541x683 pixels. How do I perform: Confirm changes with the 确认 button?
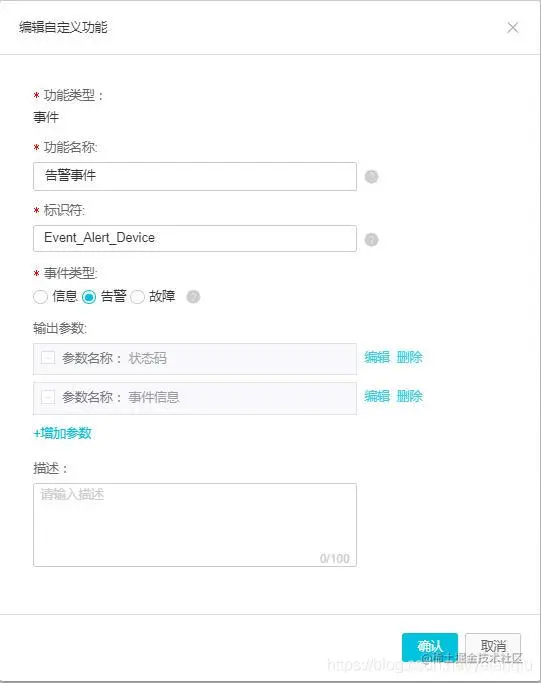(x=430, y=647)
